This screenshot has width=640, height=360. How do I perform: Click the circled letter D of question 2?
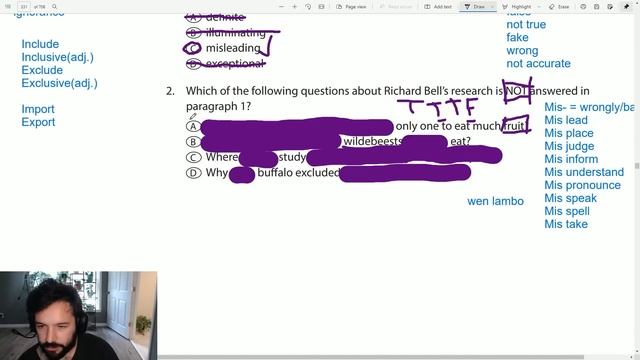pyautogui.click(x=193, y=173)
